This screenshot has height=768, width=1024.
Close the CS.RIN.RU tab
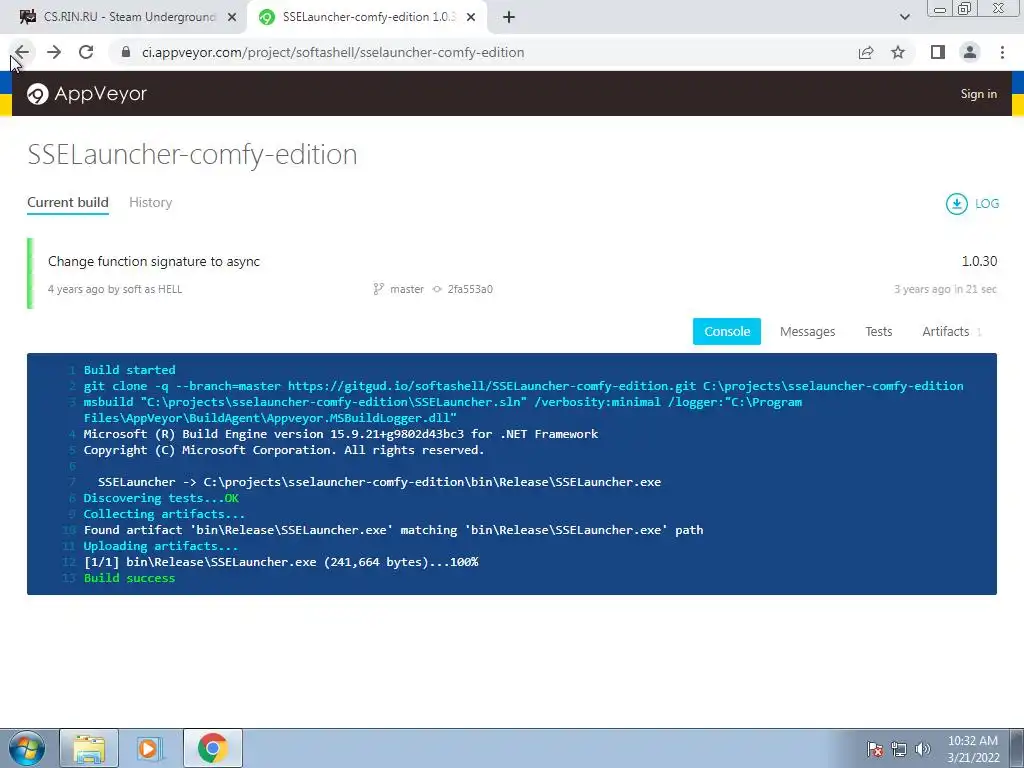point(232,18)
